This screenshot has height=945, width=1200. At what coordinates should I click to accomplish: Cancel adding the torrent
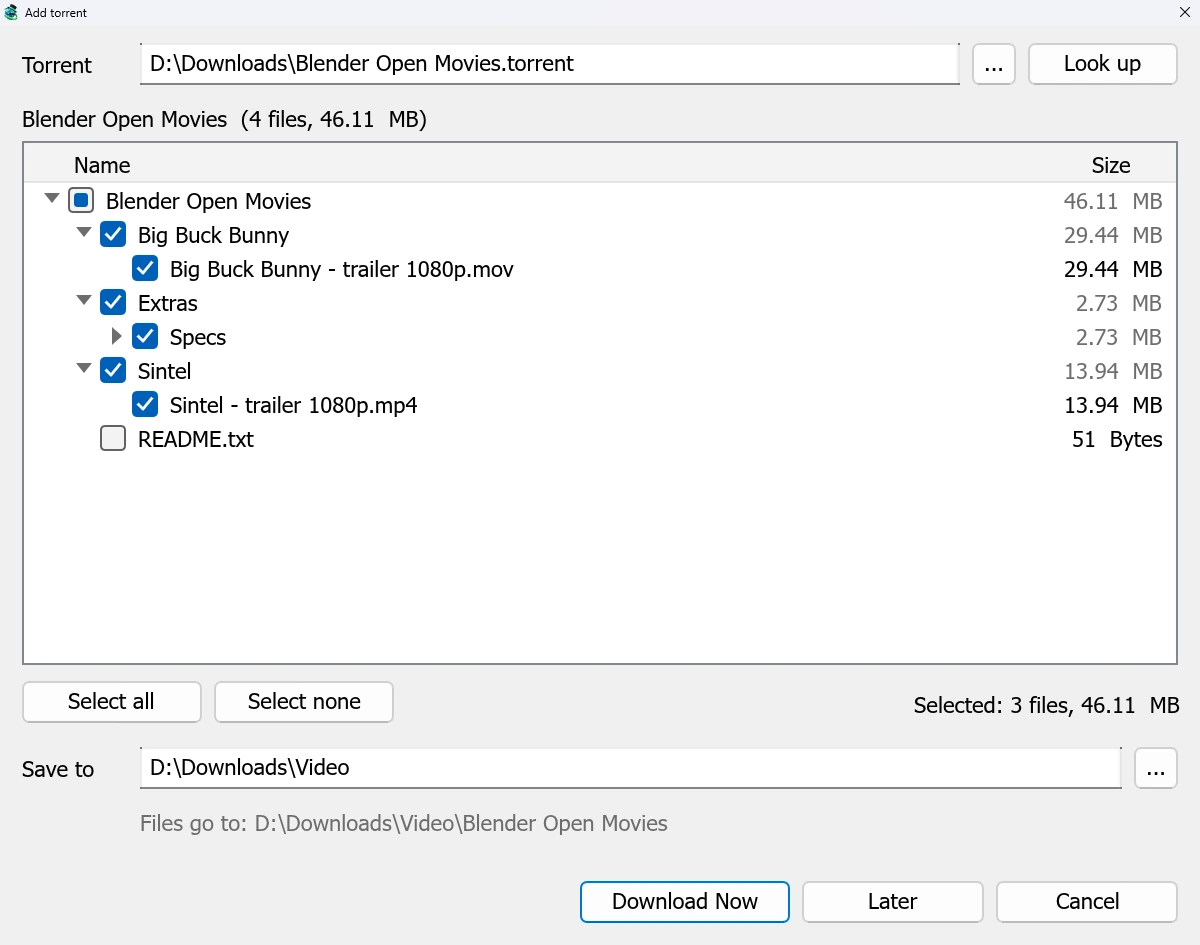click(1087, 902)
